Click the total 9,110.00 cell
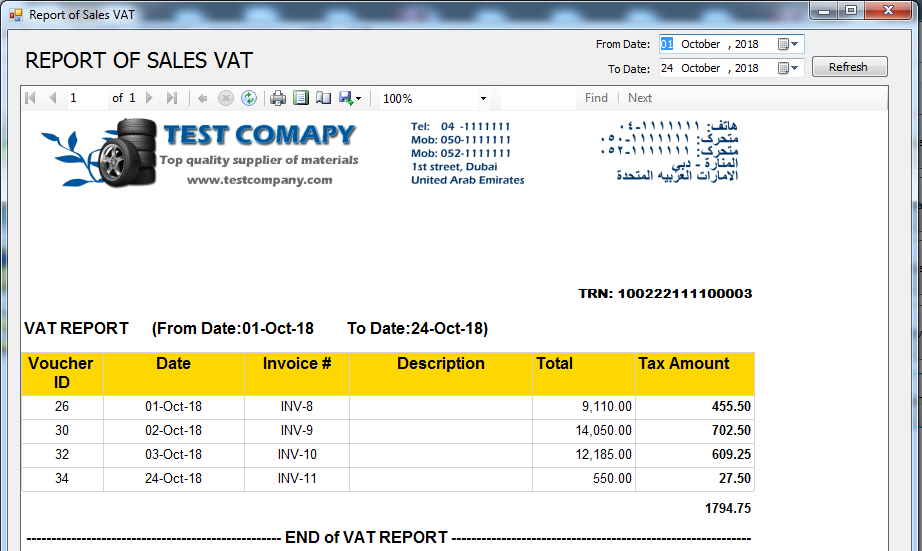Screen dimensions: 922x551 (x=584, y=406)
